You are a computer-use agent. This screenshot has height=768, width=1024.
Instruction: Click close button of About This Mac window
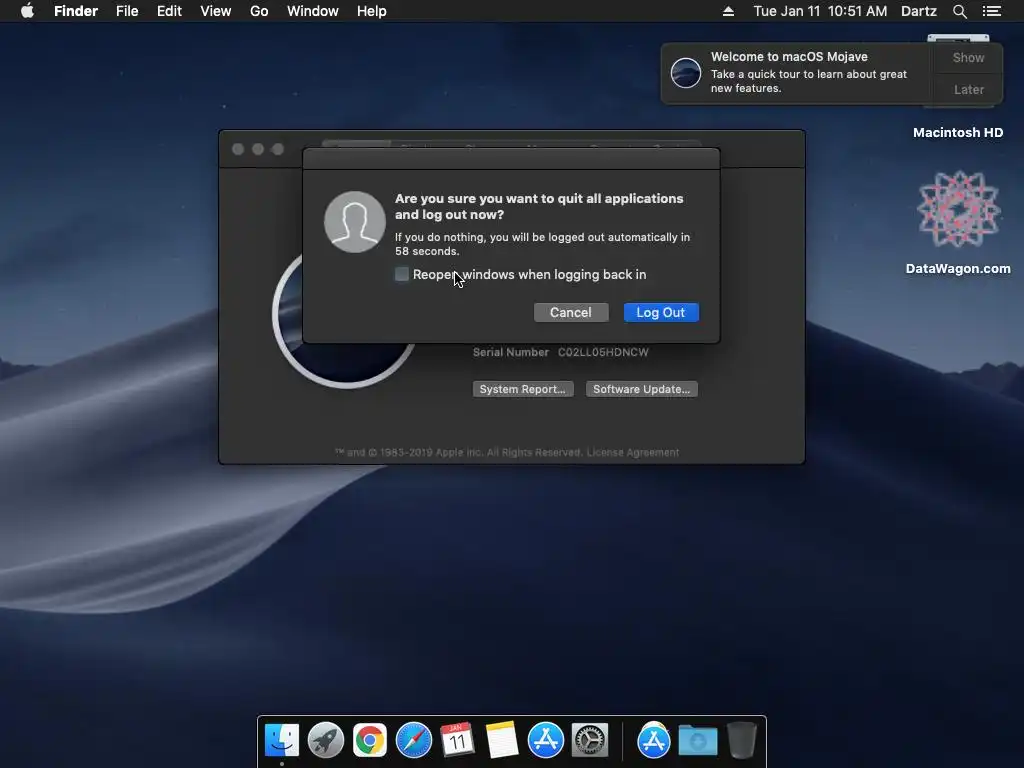click(238, 150)
